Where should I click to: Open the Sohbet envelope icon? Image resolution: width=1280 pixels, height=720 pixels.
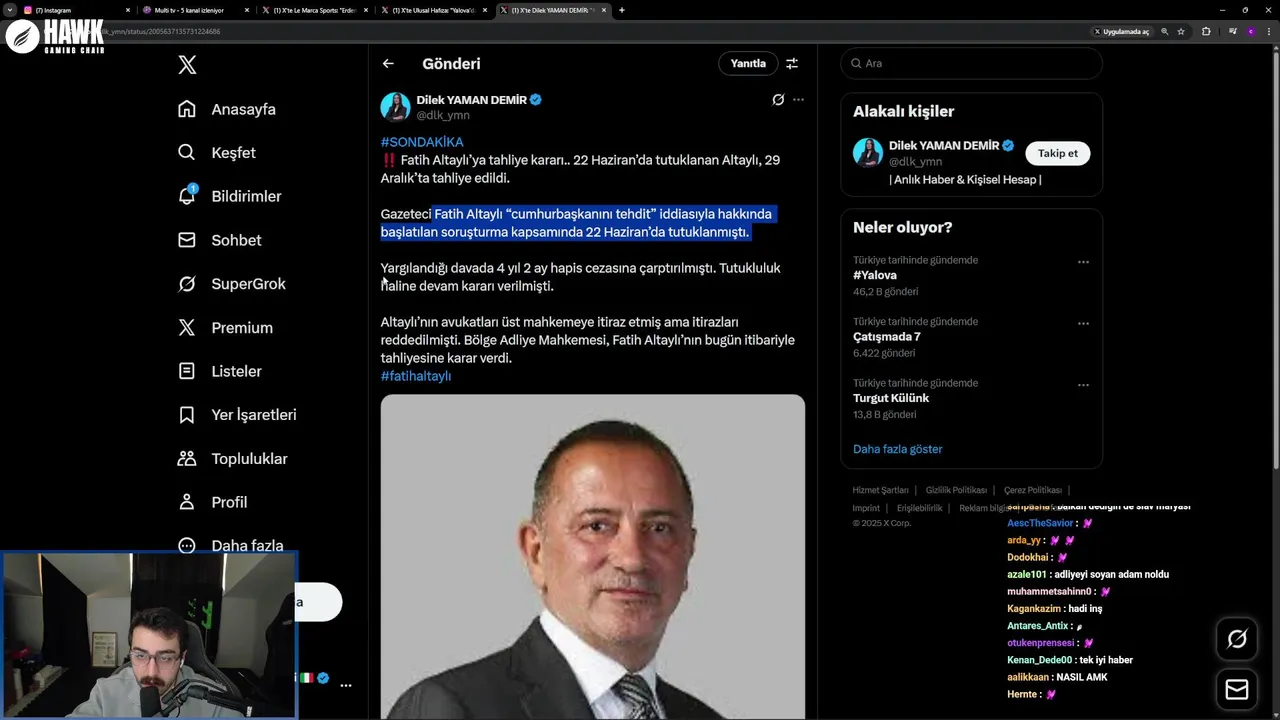point(187,240)
